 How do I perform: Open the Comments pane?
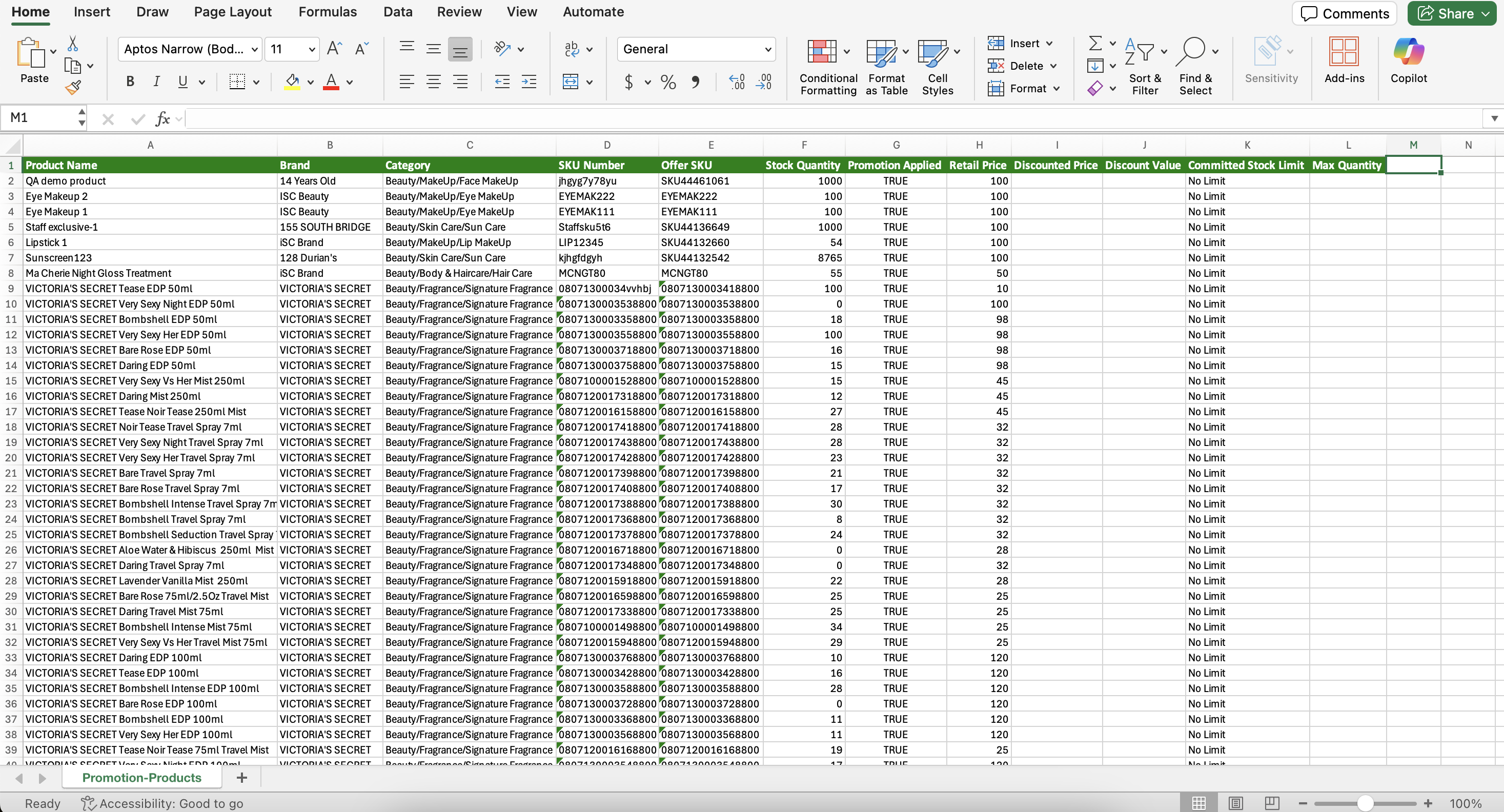pos(1344,13)
